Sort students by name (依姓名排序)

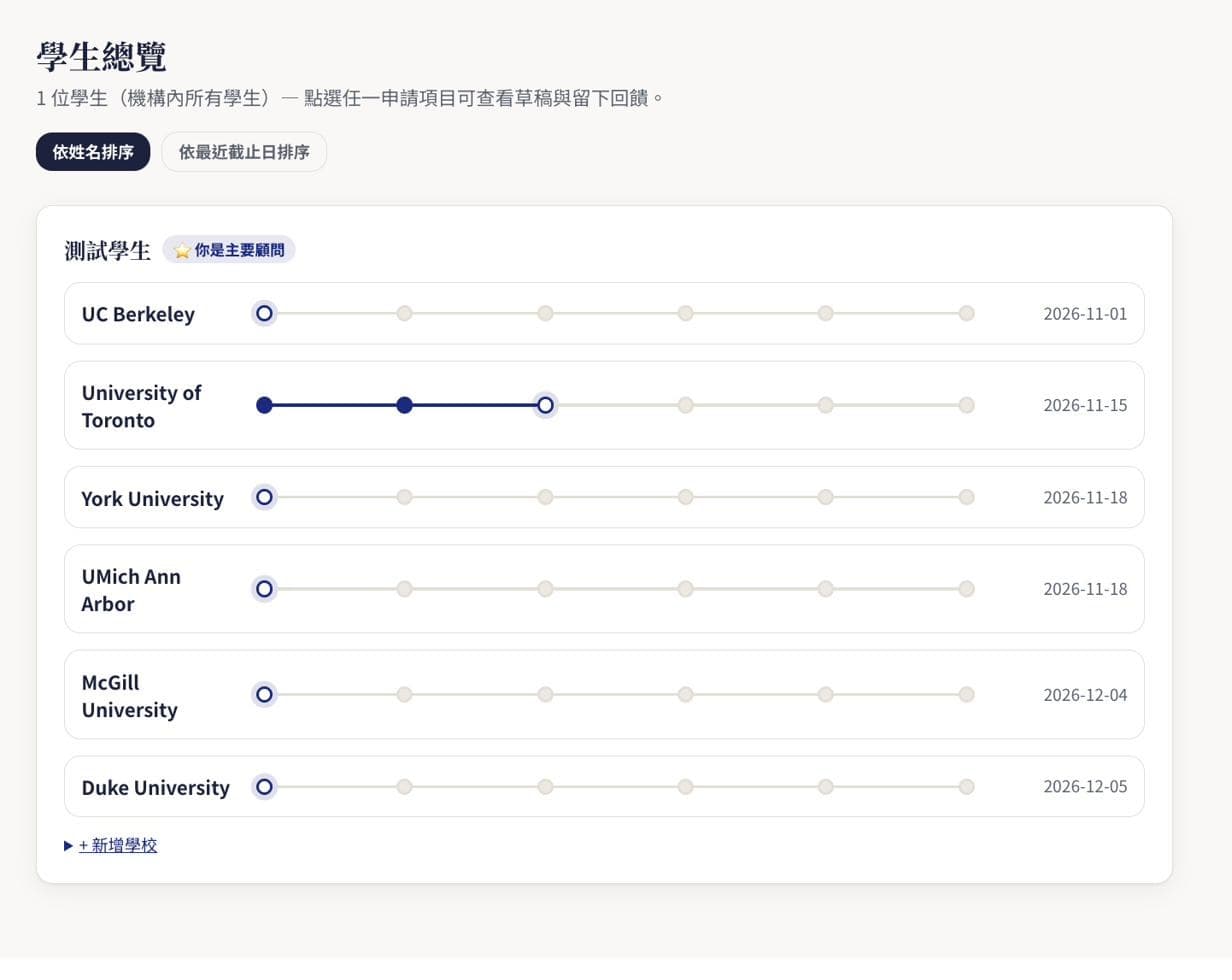(x=93, y=152)
